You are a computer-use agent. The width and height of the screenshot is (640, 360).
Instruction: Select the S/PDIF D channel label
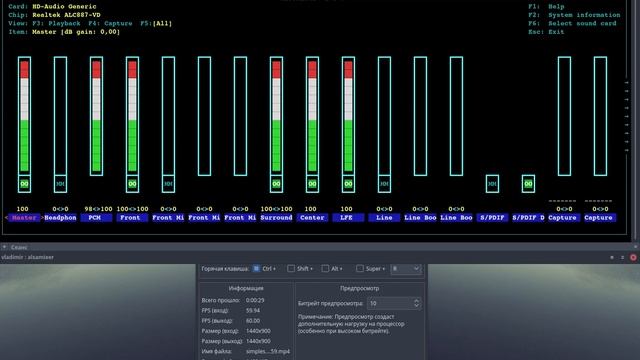528,218
